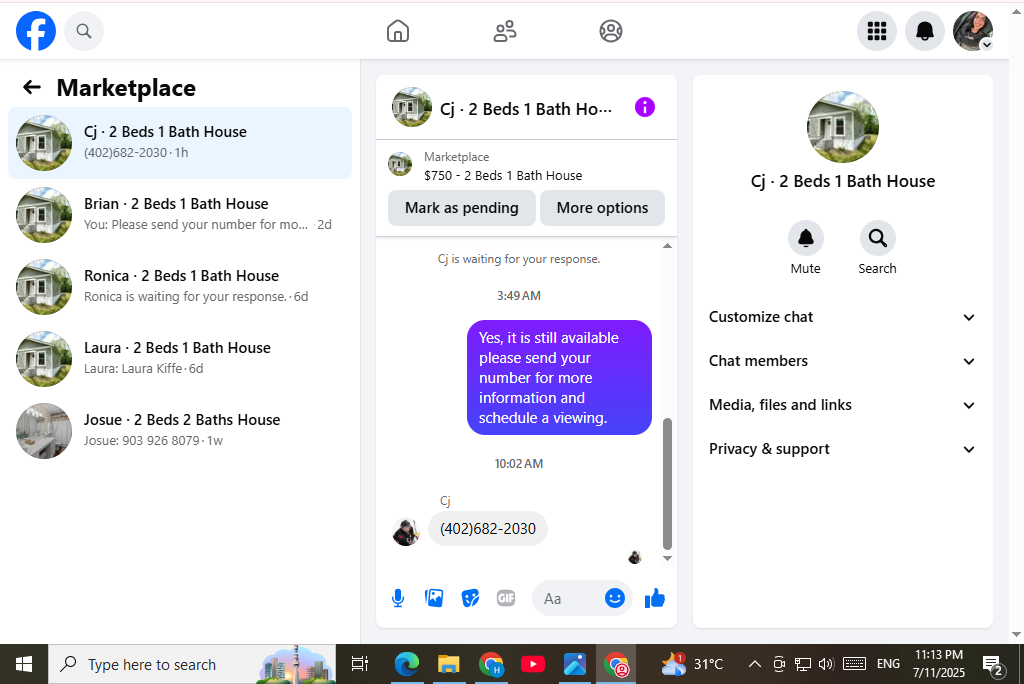This screenshot has height=684, width=1024.
Task: Click the chat scrollbar down arrow
Action: [x=667, y=558]
